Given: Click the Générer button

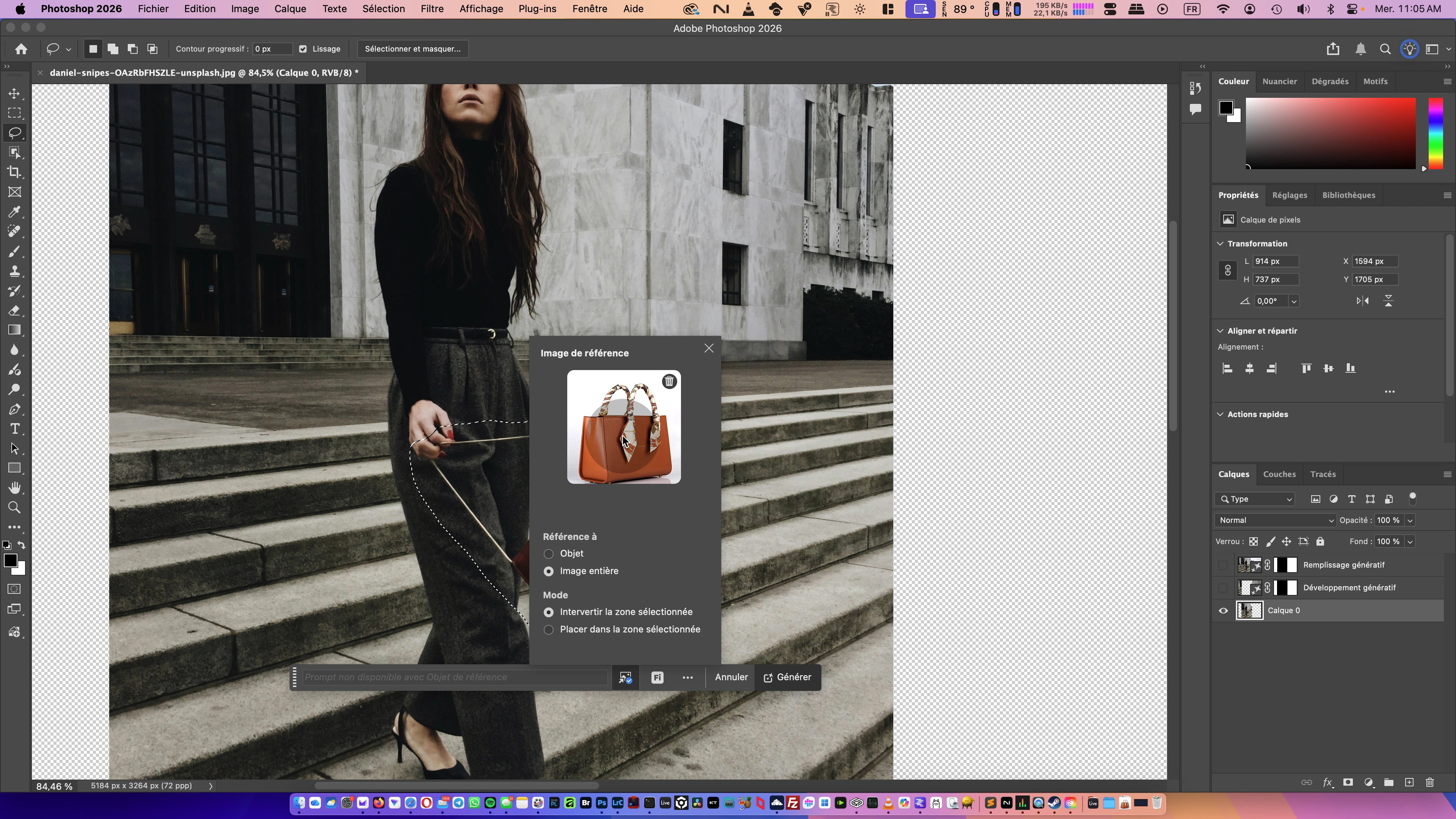Looking at the screenshot, I should 788,677.
